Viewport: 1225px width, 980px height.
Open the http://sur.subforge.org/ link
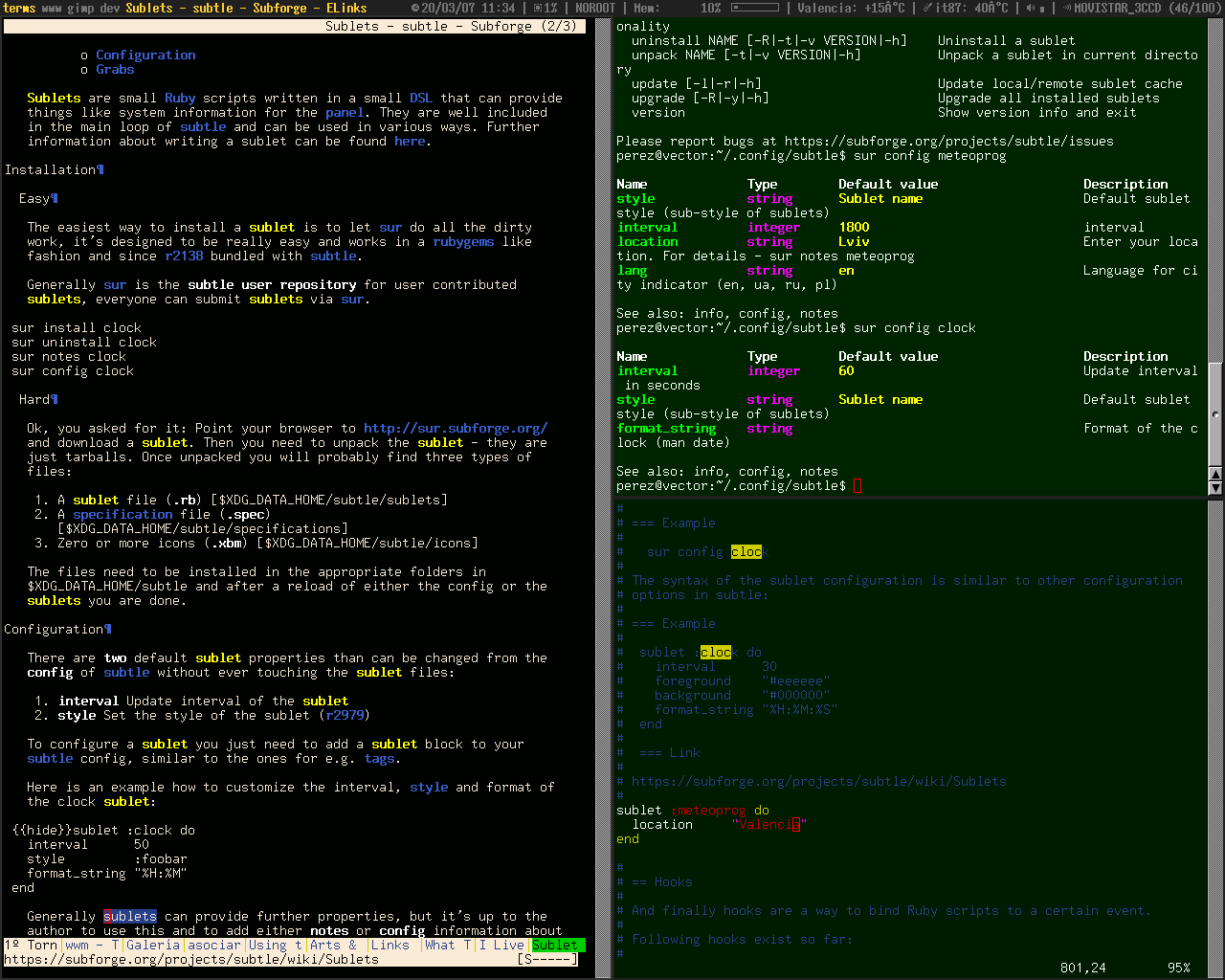coord(456,428)
